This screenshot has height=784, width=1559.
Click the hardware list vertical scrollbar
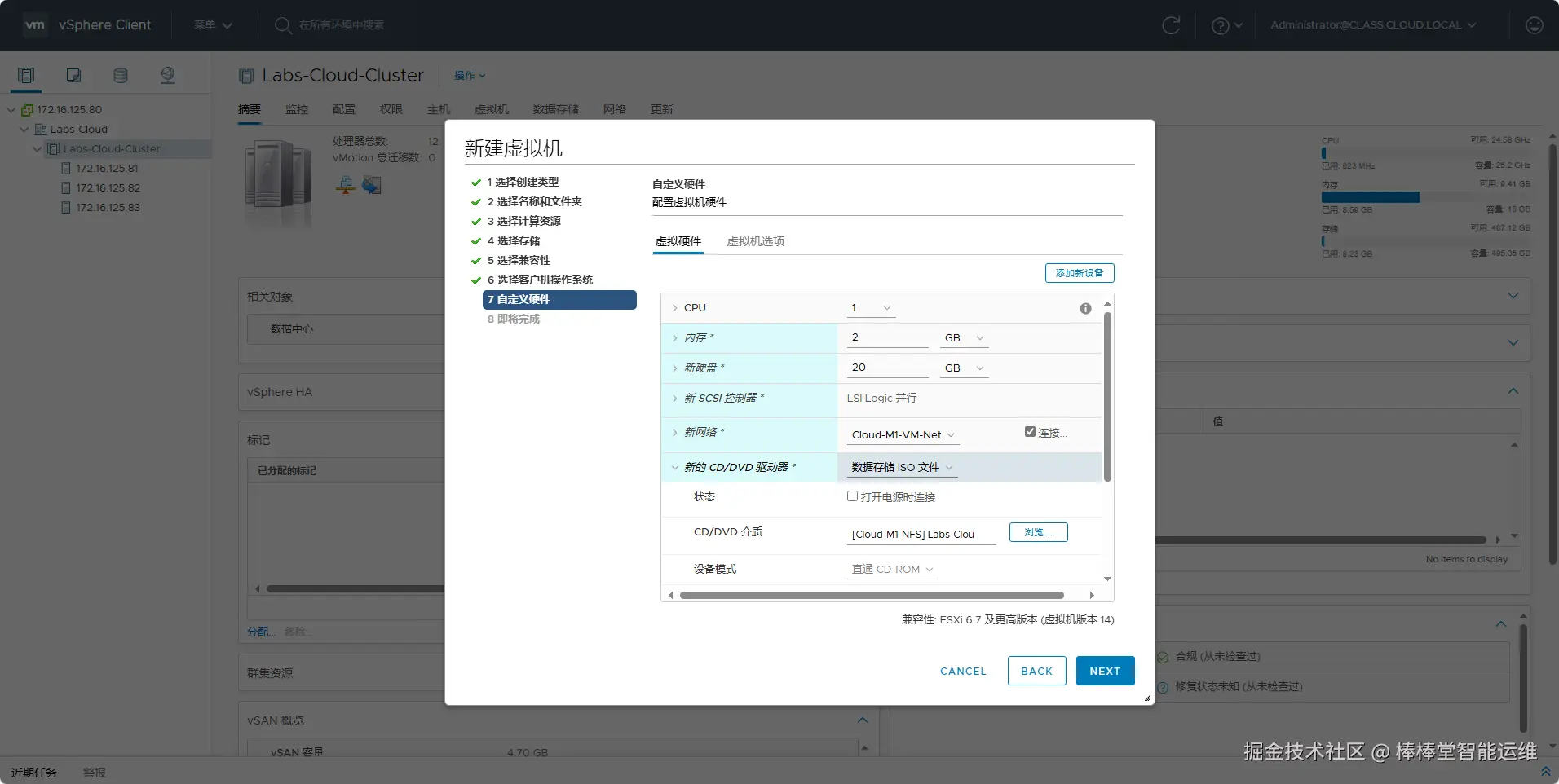coord(1107,396)
